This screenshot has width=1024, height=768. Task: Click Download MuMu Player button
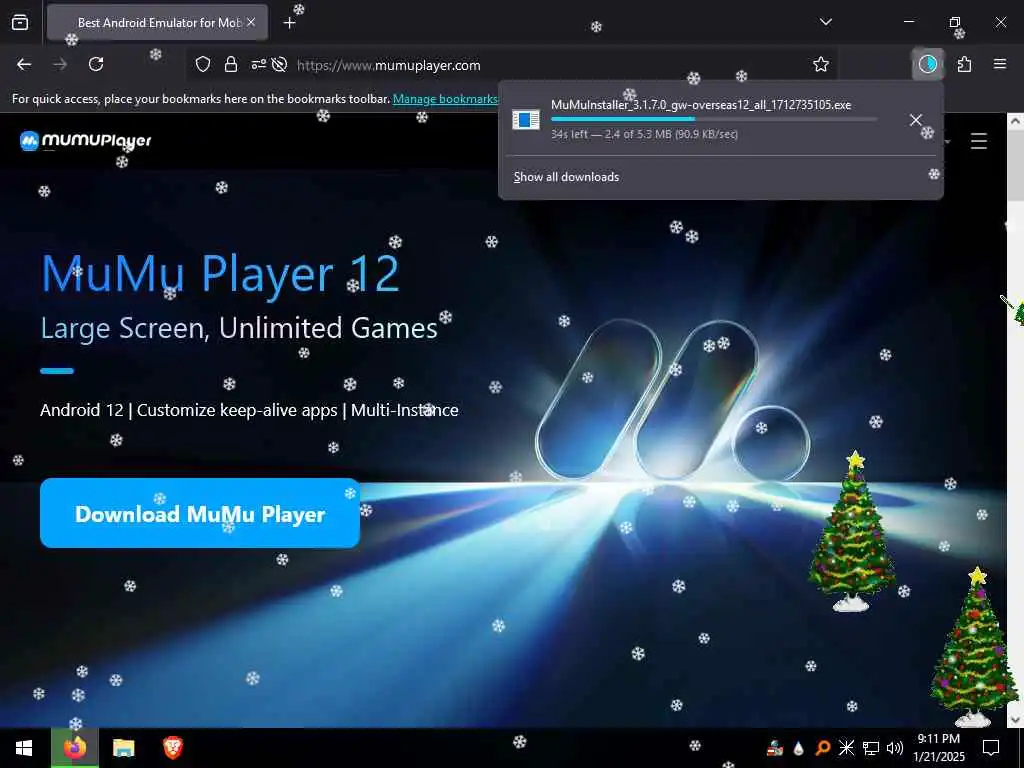[x=200, y=513]
